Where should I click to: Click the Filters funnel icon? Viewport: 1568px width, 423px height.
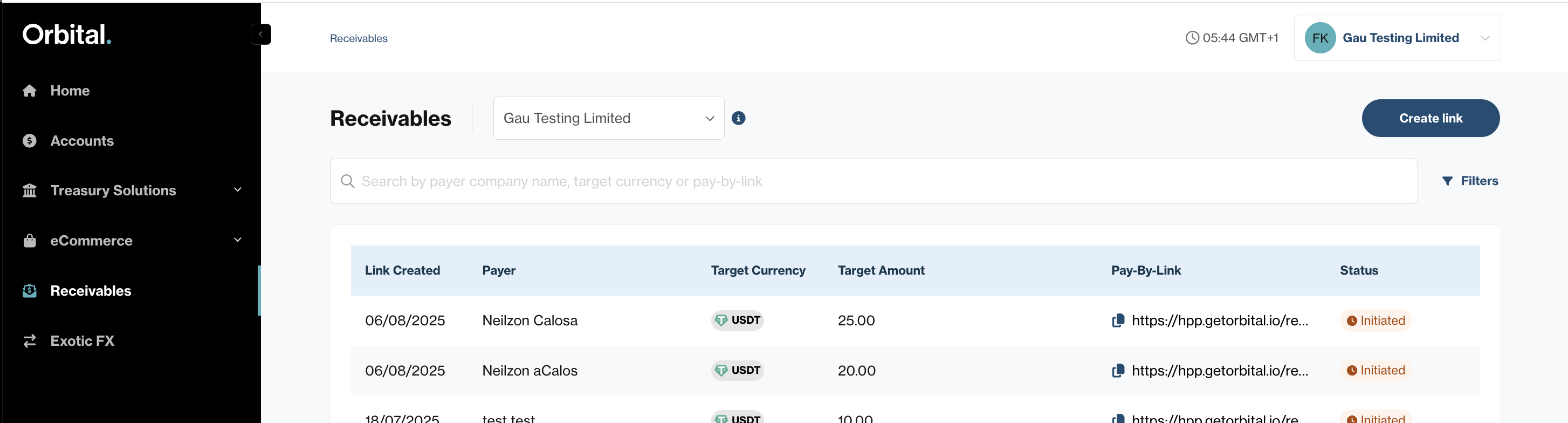coord(1447,181)
